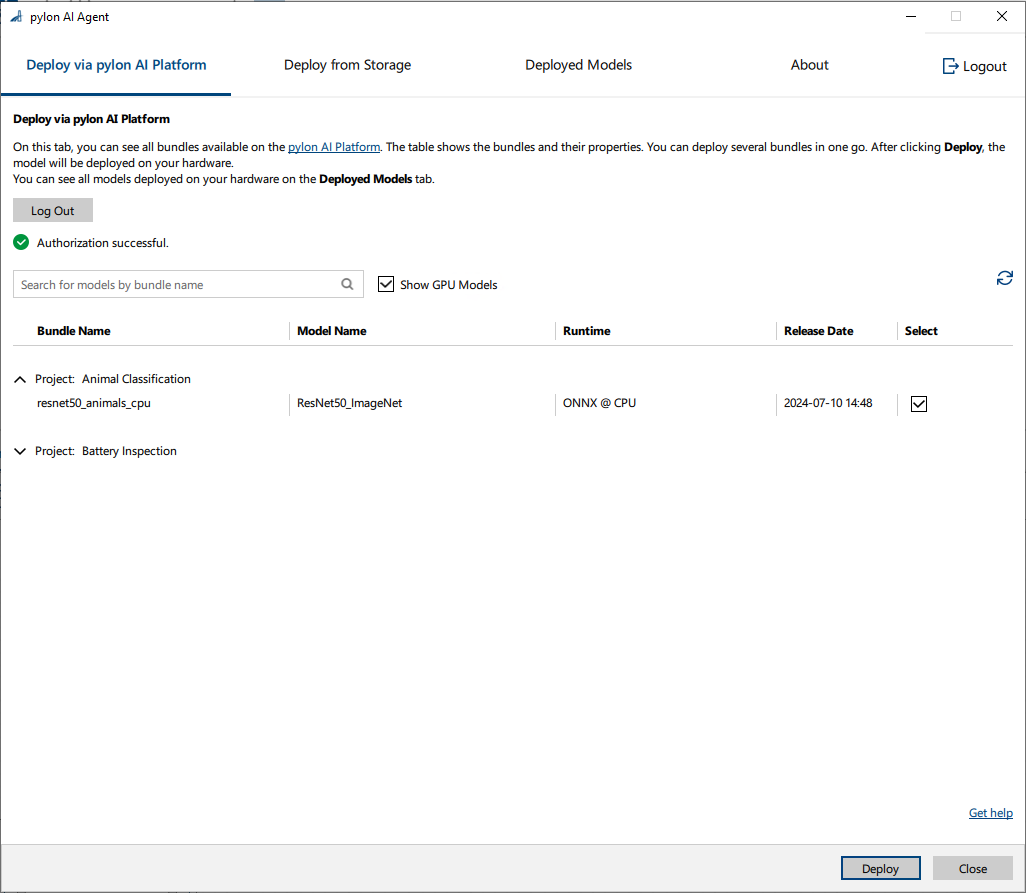Image resolution: width=1026 pixels, height=893 pixels.
Task: Click the 2024-07-10 14:48 release date
Action: click(x=828, y=403)
